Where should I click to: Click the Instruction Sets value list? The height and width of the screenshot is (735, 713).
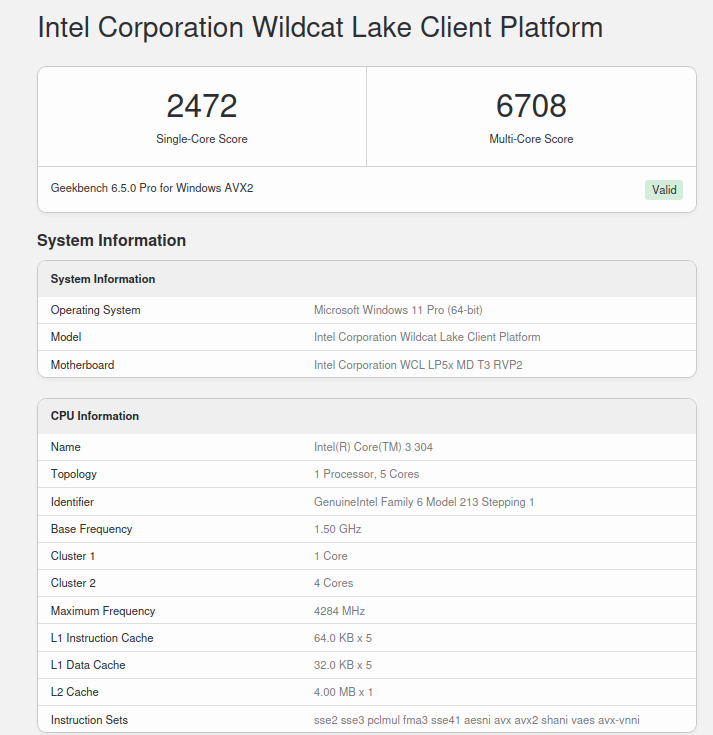(x=476, y=720)
